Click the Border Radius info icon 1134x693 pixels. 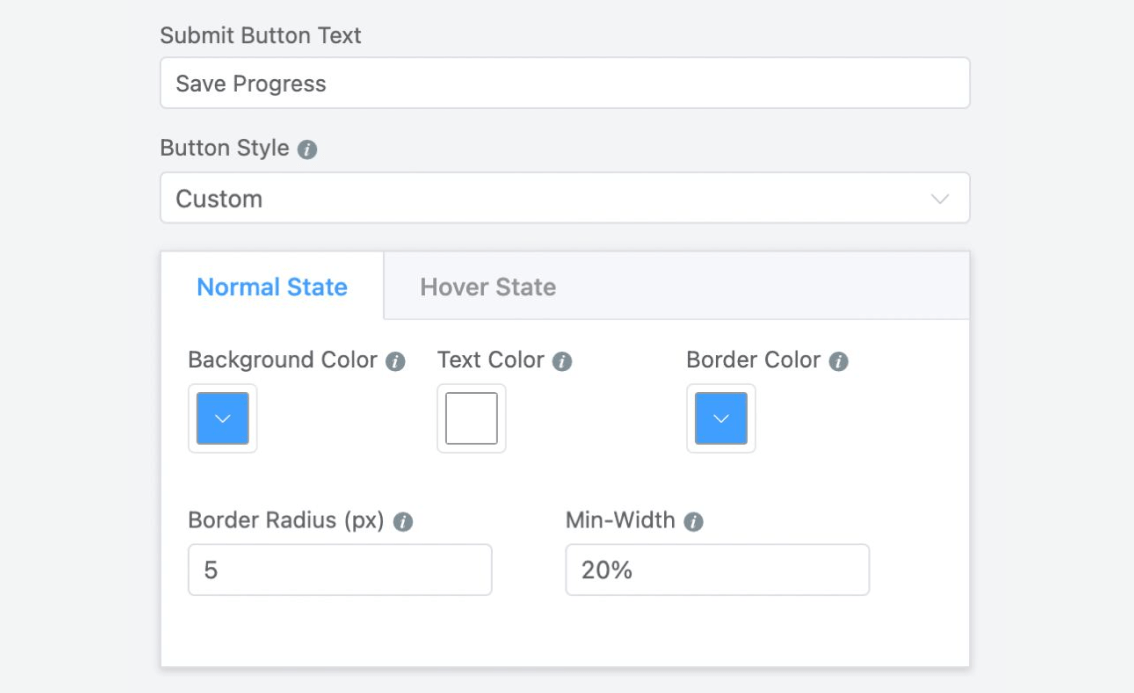coord(403,522)
